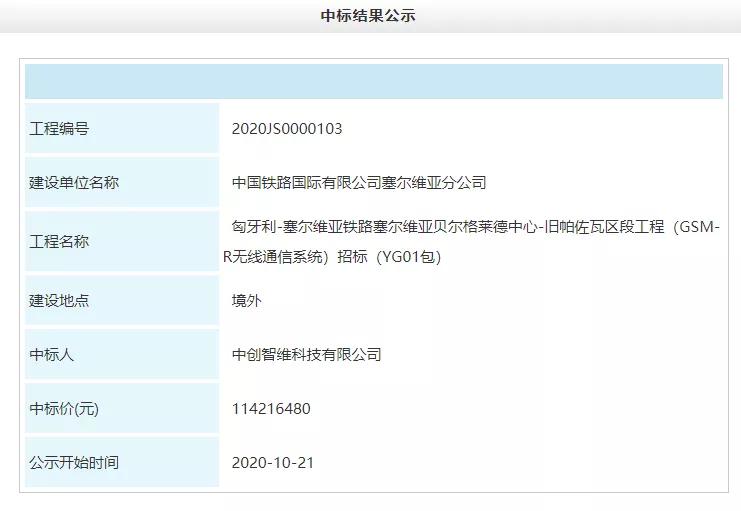Click the 工程名称 label cell
This screenshot has height=511, width=741.
pyautogui.click(x=122, y=241)
